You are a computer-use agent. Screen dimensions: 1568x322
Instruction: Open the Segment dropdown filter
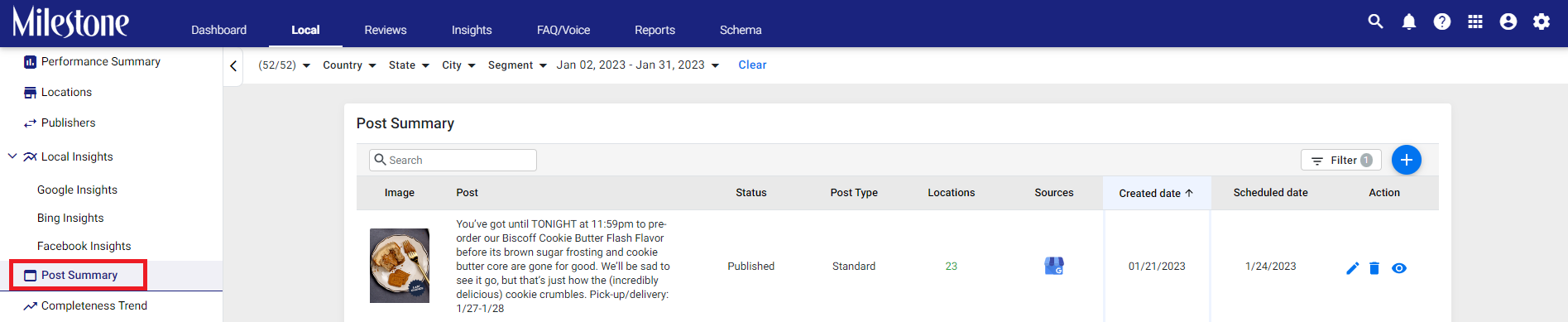[517, 65]
